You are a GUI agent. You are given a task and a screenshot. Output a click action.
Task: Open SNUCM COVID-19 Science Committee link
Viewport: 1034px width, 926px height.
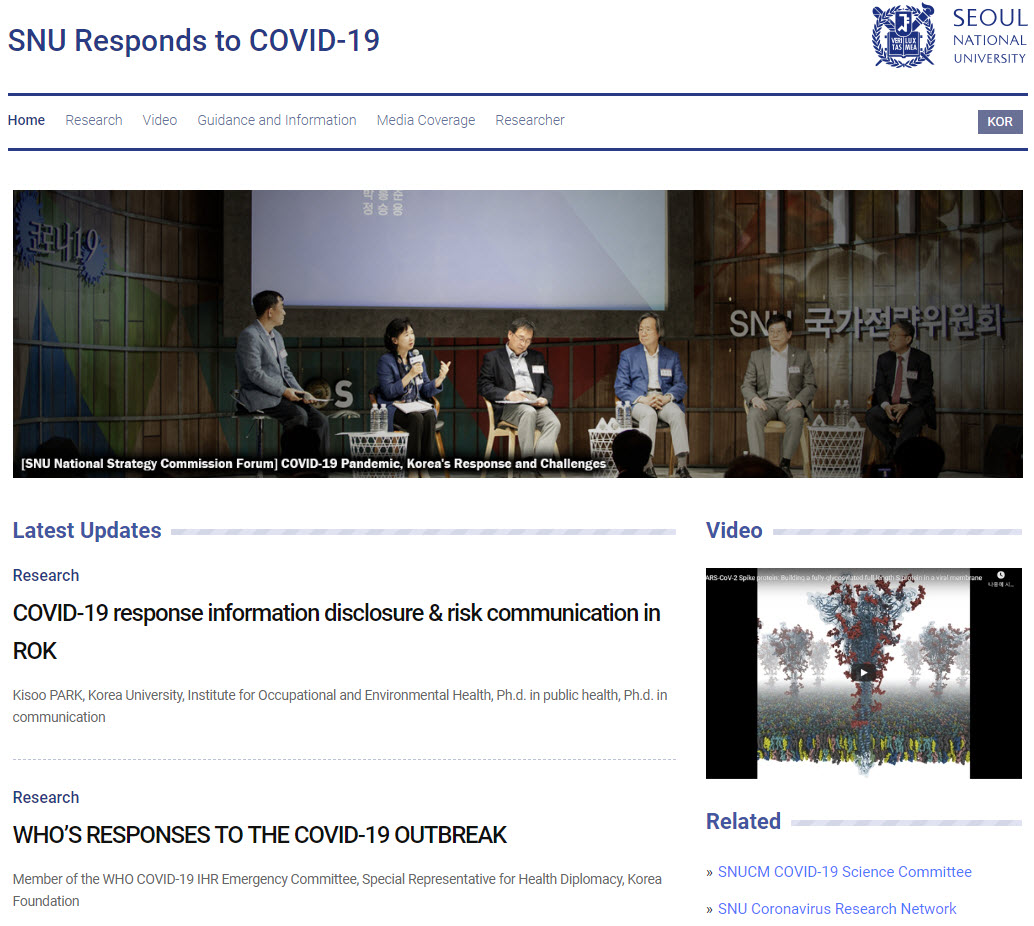click(845, 872)
